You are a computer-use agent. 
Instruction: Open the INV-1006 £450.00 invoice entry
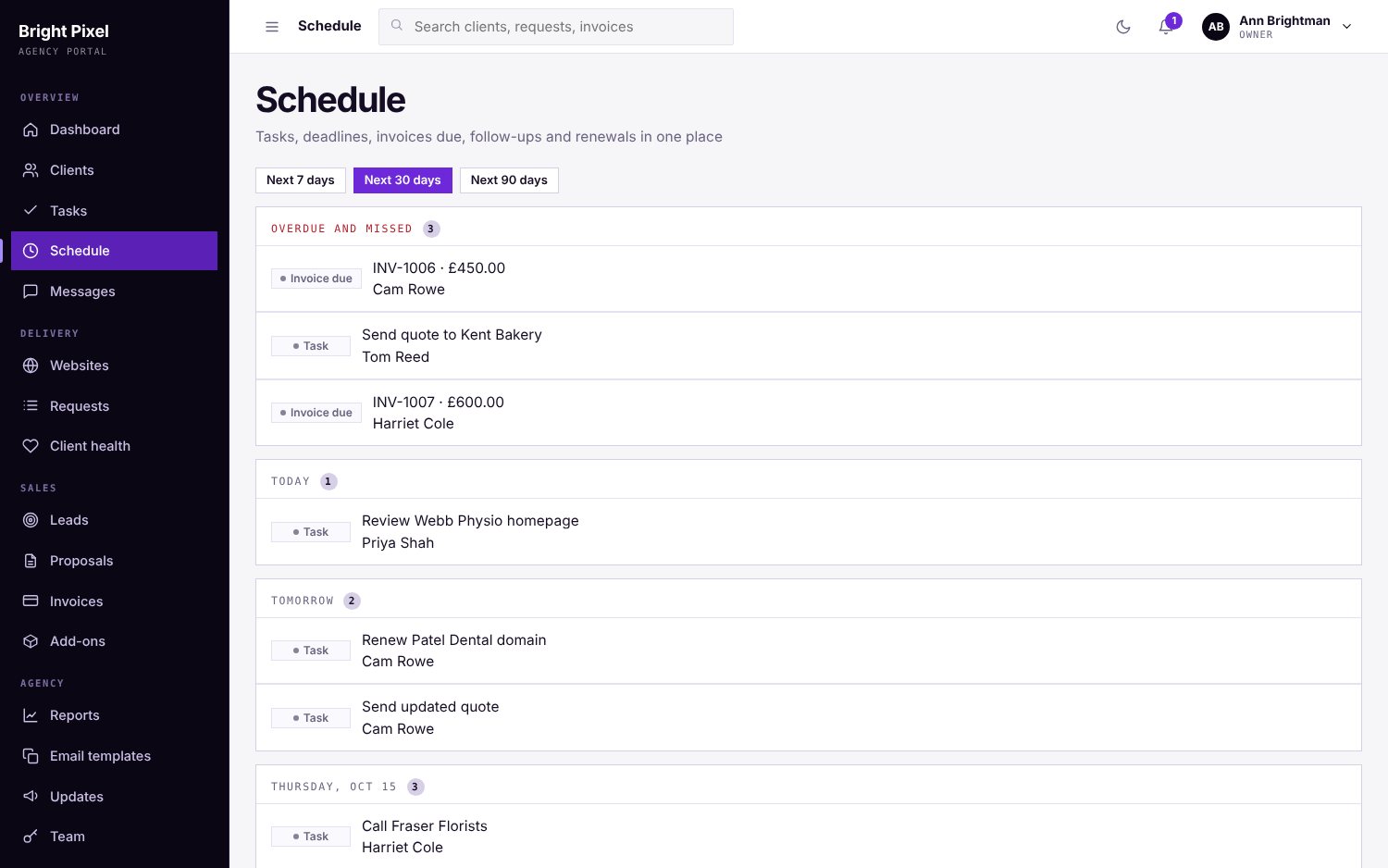(x=809, y=279)
